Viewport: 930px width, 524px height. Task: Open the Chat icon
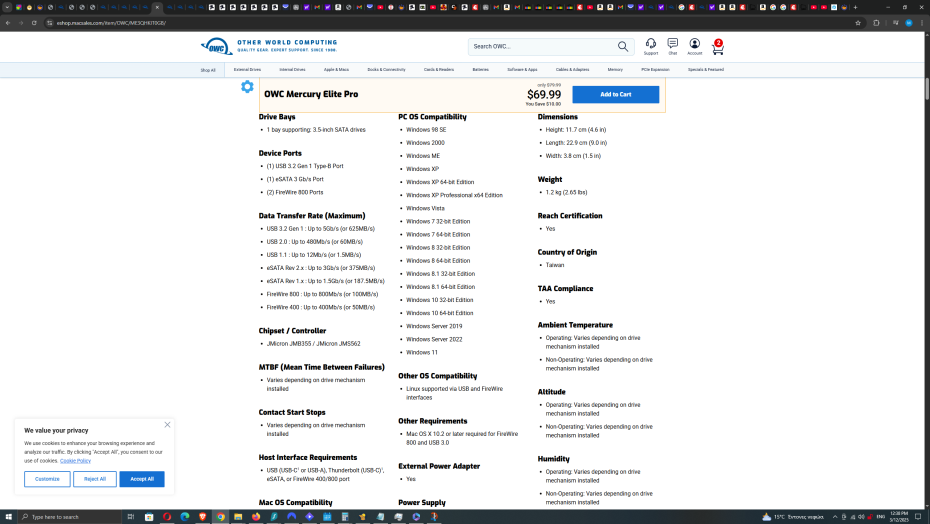(673, 46)
